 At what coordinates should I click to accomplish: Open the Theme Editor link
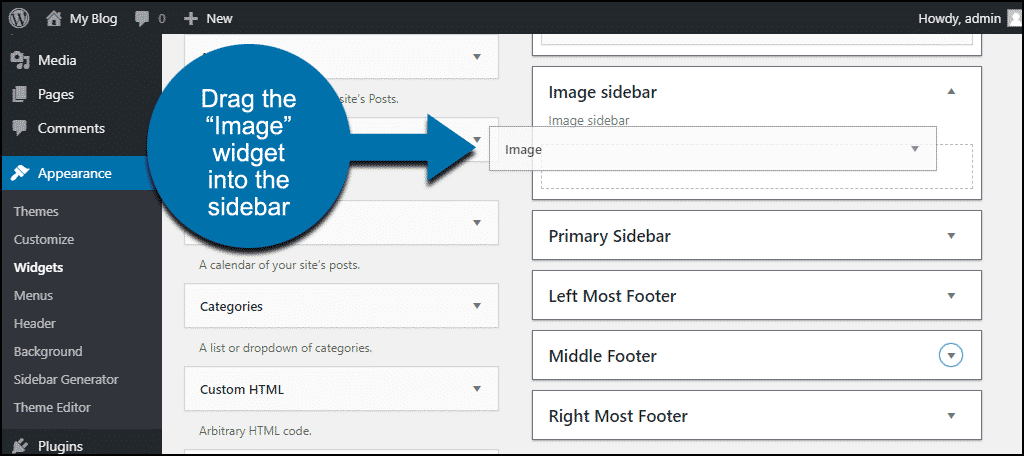(x=52, y=408)
